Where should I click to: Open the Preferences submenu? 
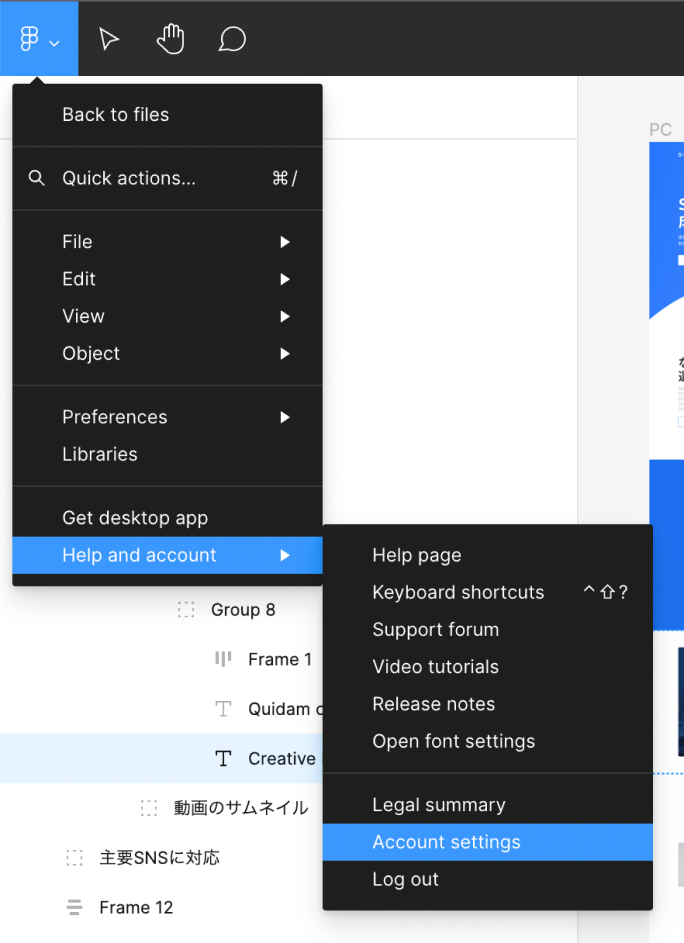point(114,417)
